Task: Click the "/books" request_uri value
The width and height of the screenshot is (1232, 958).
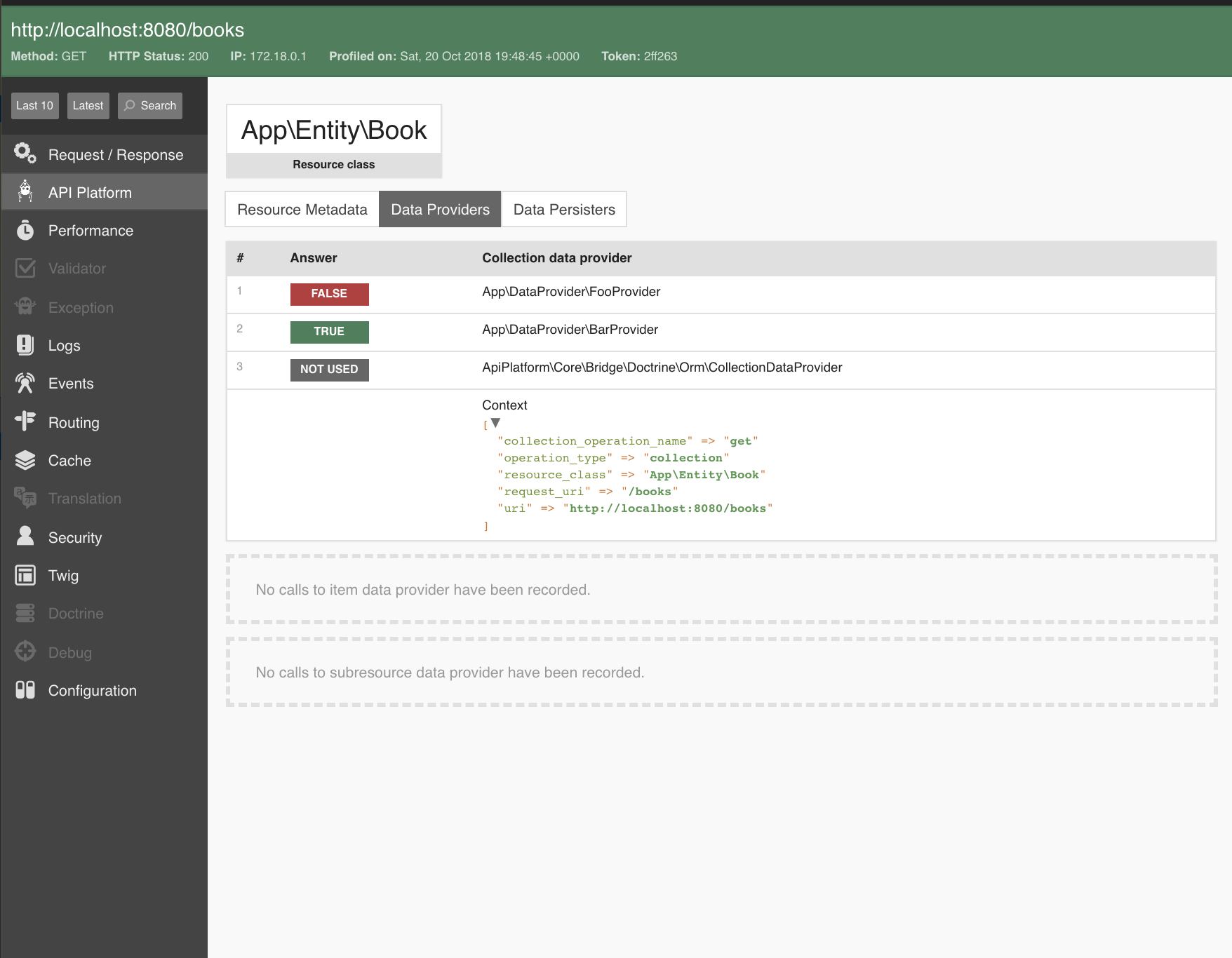Action: [650, 491]
